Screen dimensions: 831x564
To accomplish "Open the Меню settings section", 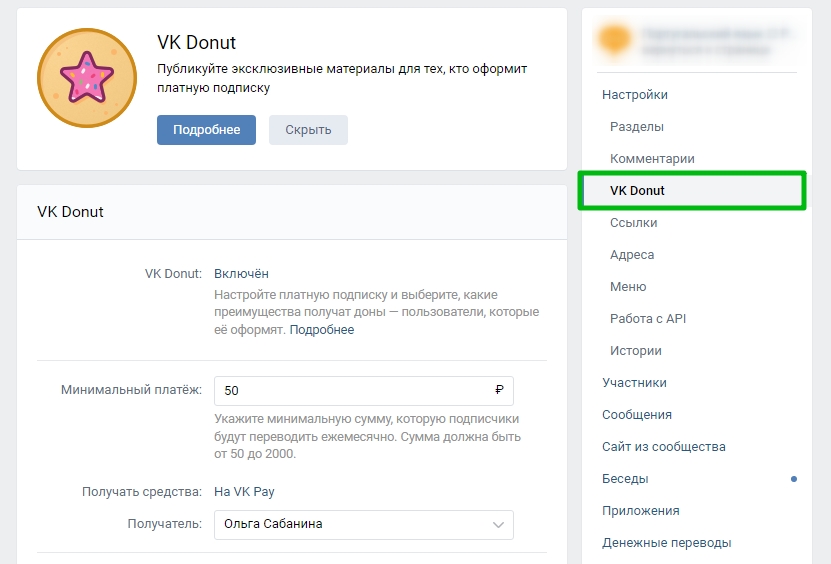I will coord(628,287).
